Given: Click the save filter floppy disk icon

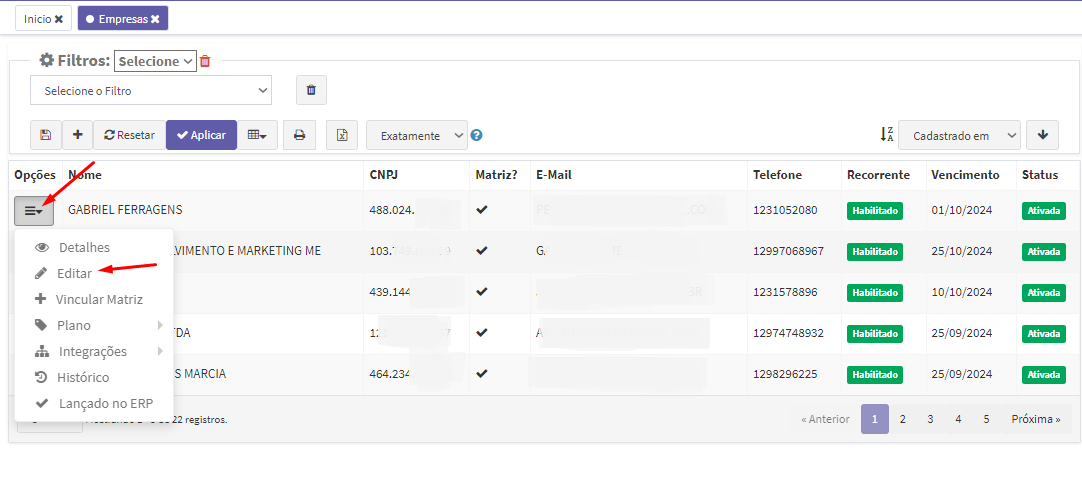Looking at the screenshot, I should (x=46, y=135).
